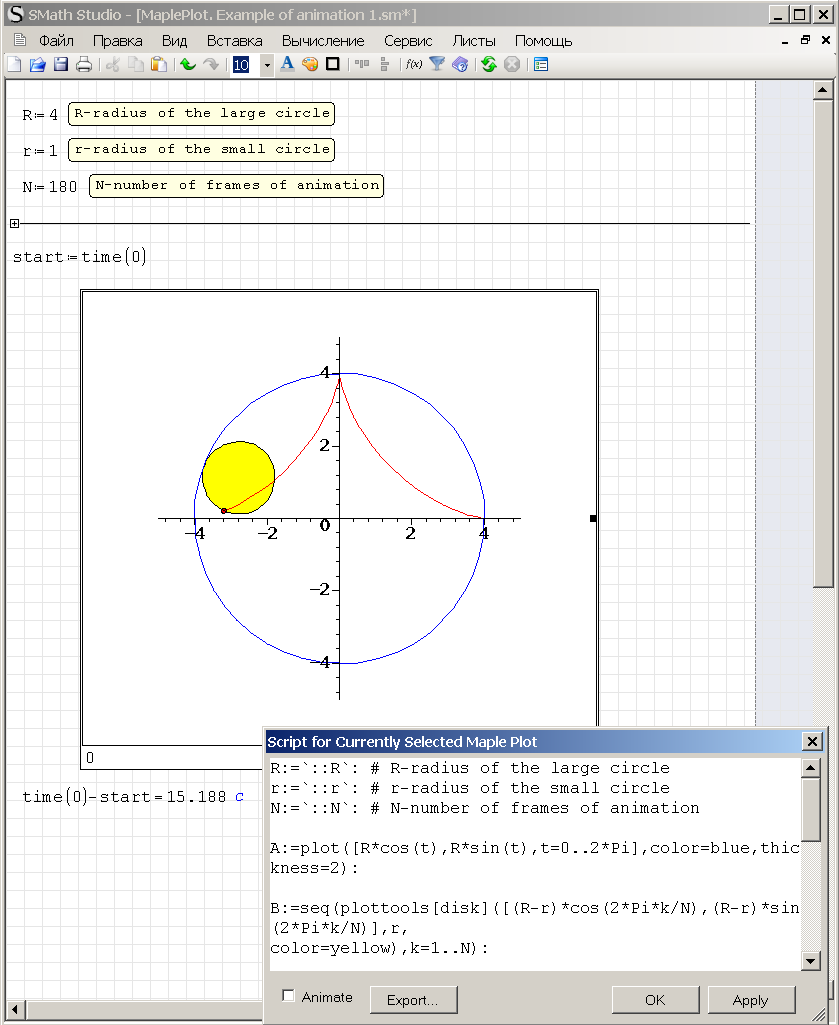Open the Вставка menu
839x1025 pixels.
tap(235, 41)
